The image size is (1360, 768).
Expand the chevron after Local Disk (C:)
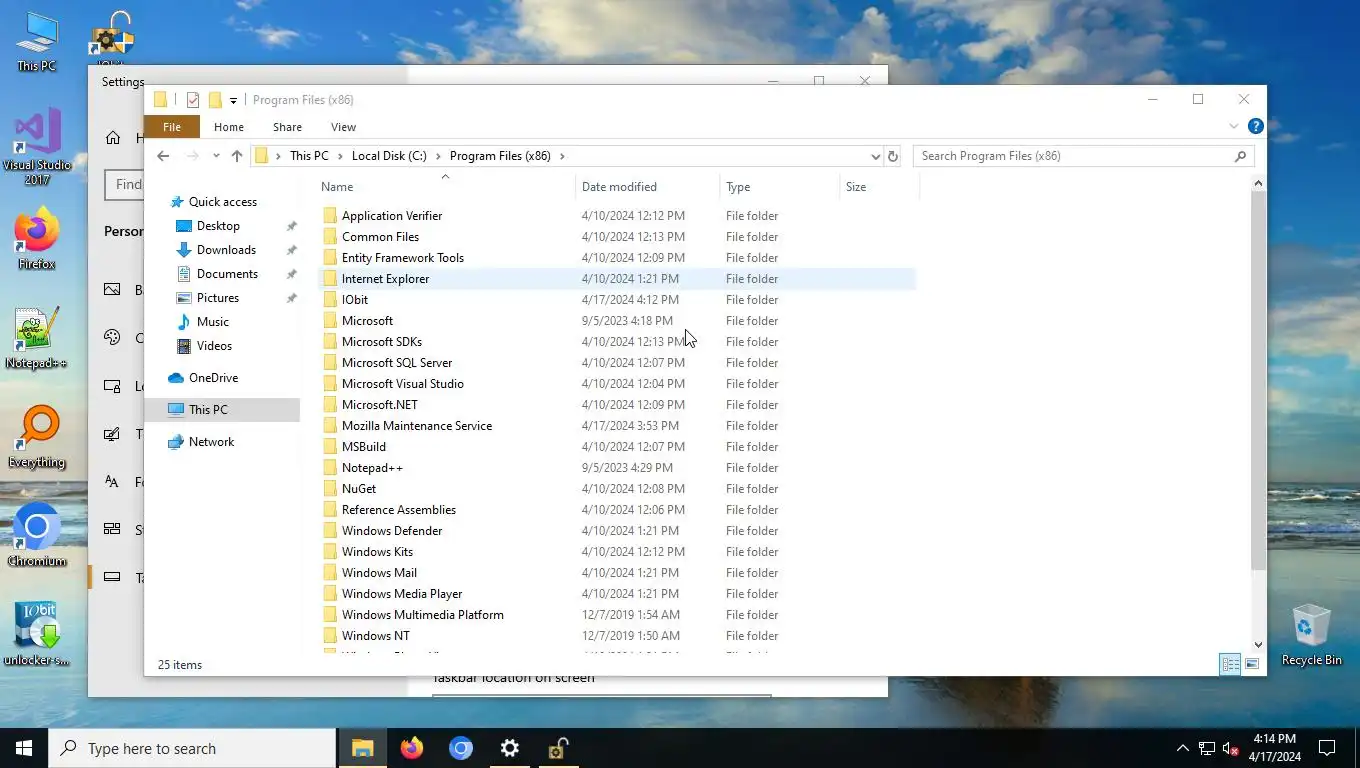(438, 156)
